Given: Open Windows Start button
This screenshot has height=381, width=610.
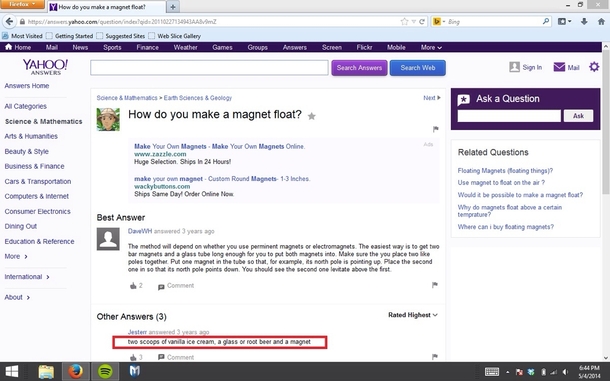Looking at the screenshot, I should point(12,371).
